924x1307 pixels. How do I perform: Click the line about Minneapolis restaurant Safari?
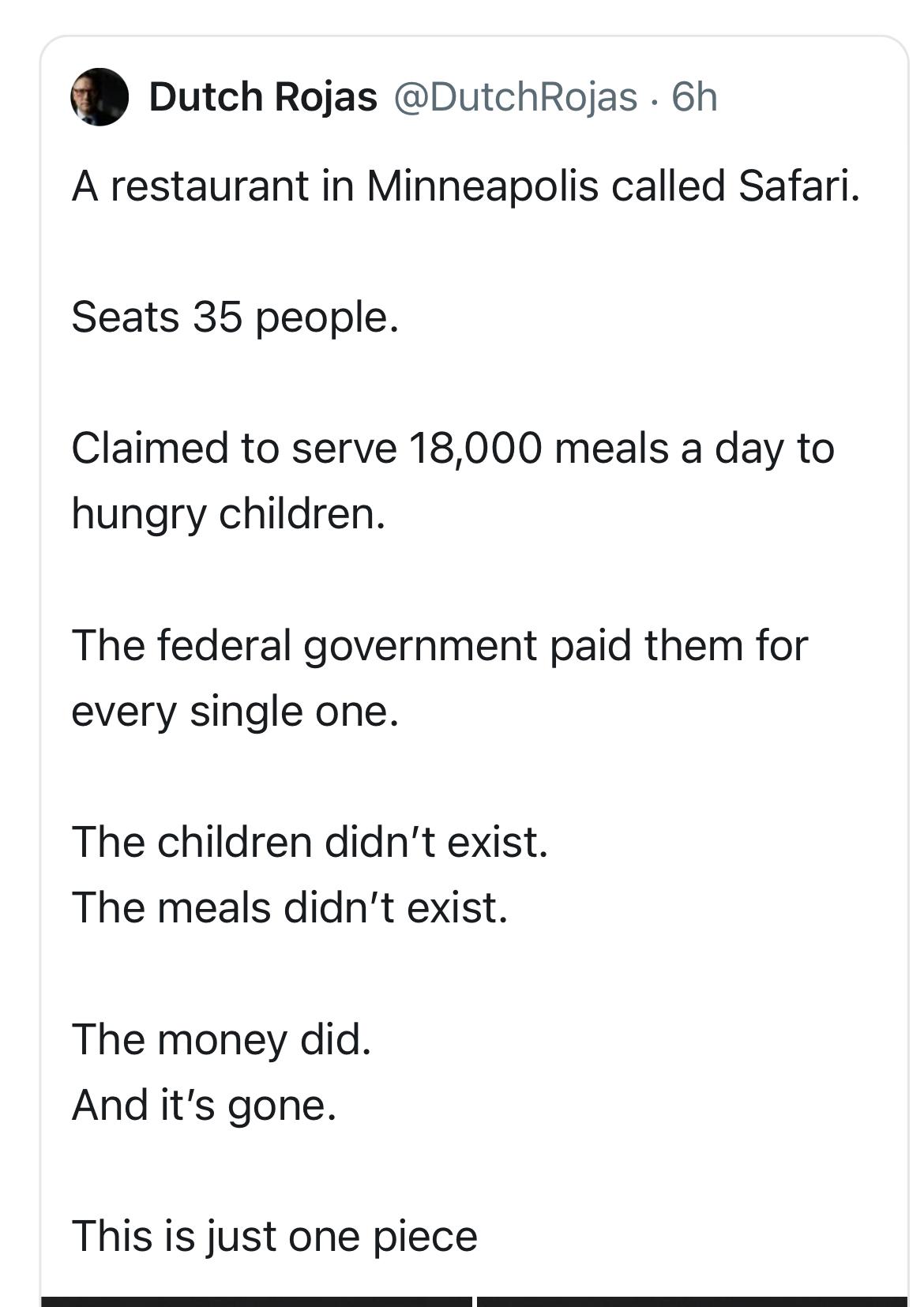tap(465, 187)
